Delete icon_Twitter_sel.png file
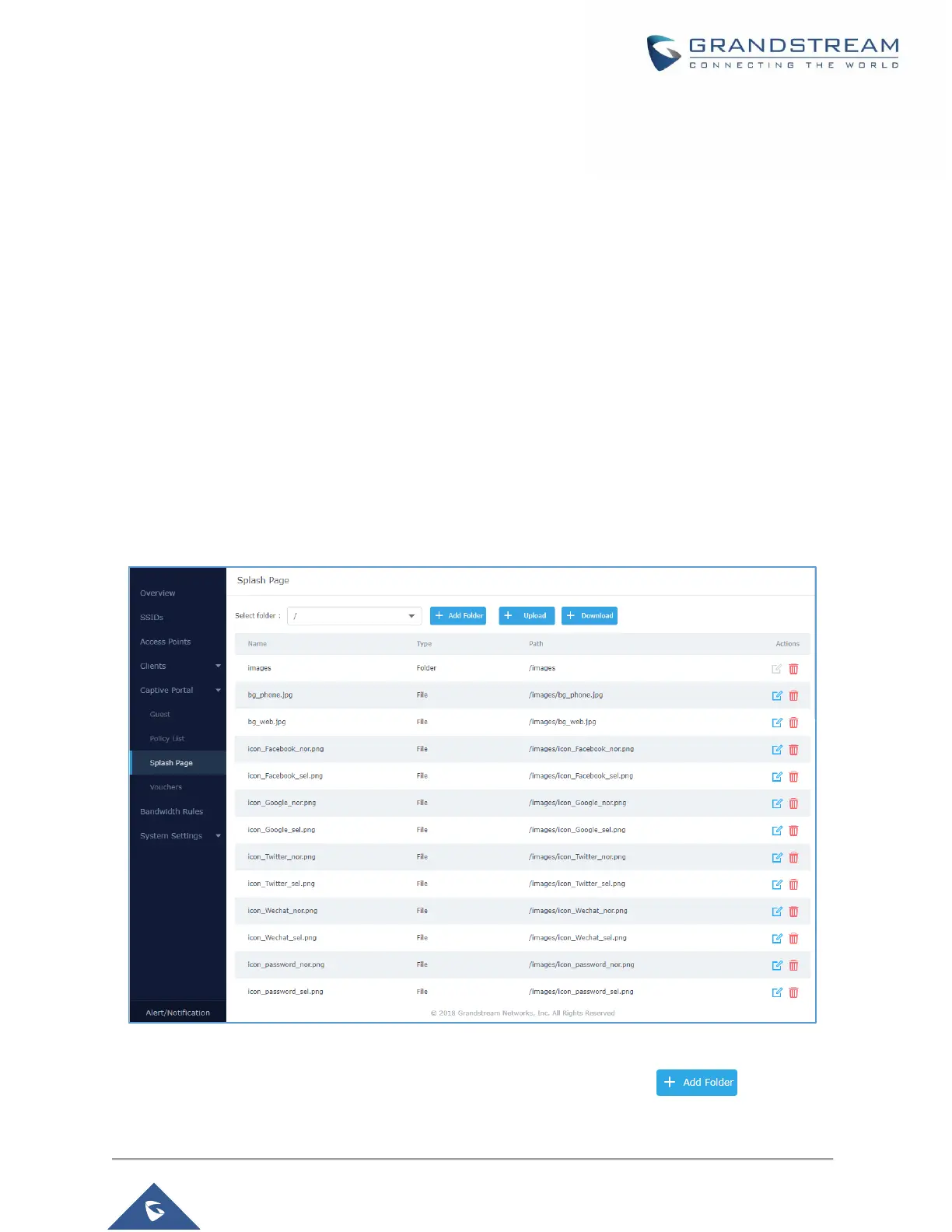Image resolution: width=952 pixels, height=1232 pixels. [x=793, y=884]
